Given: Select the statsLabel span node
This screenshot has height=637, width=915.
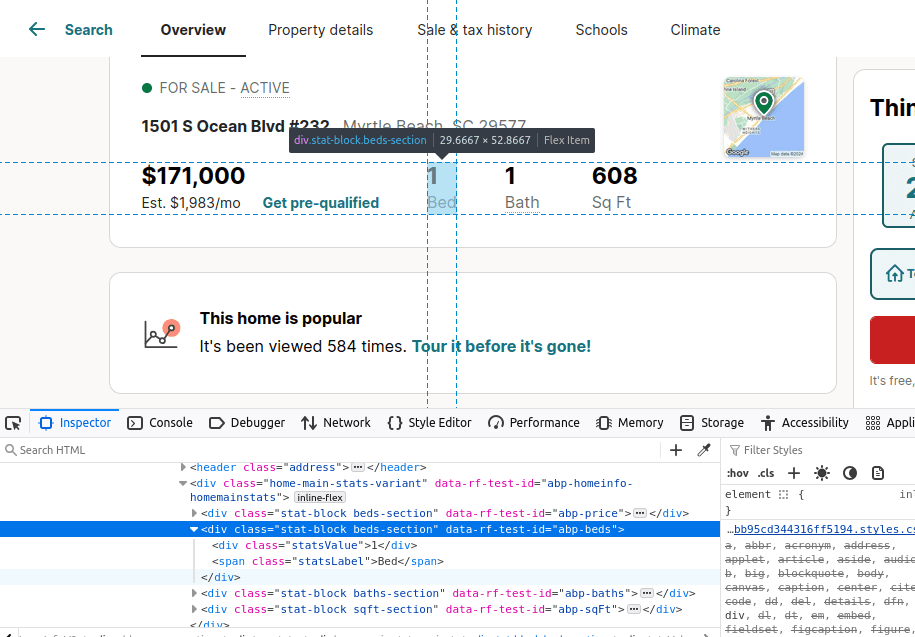Looking at the screenshot, I should click(x=328, y=561).
